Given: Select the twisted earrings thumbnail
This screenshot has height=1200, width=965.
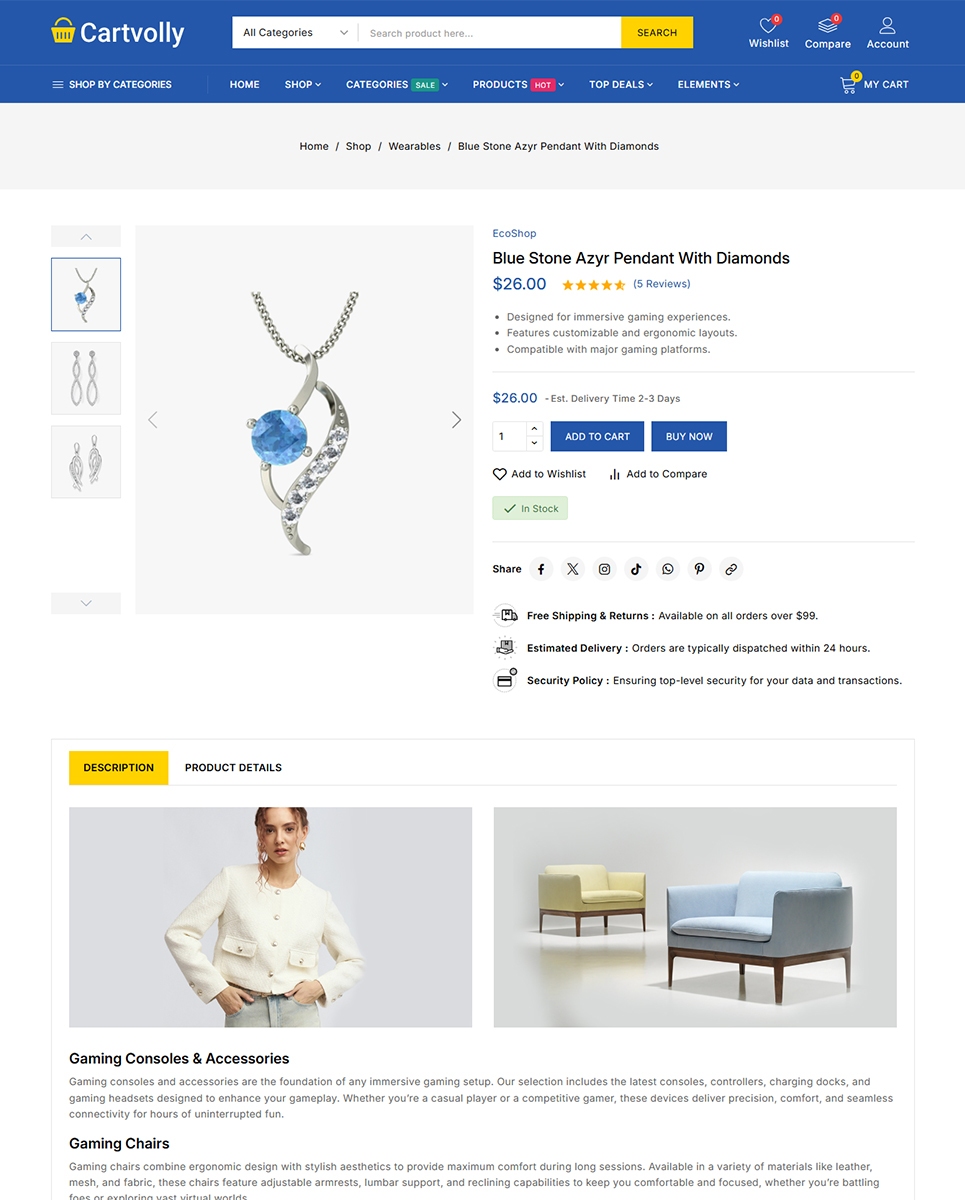Looking at the screenshot, I should [x=86, y=378].
